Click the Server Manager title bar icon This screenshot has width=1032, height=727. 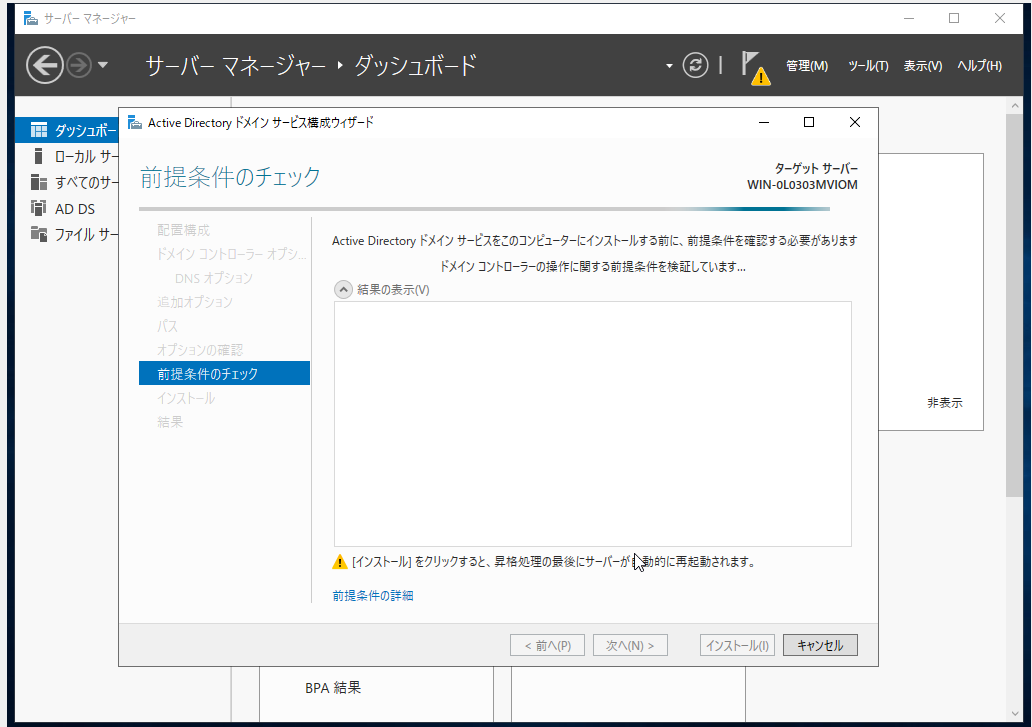[x=31, y=18]
